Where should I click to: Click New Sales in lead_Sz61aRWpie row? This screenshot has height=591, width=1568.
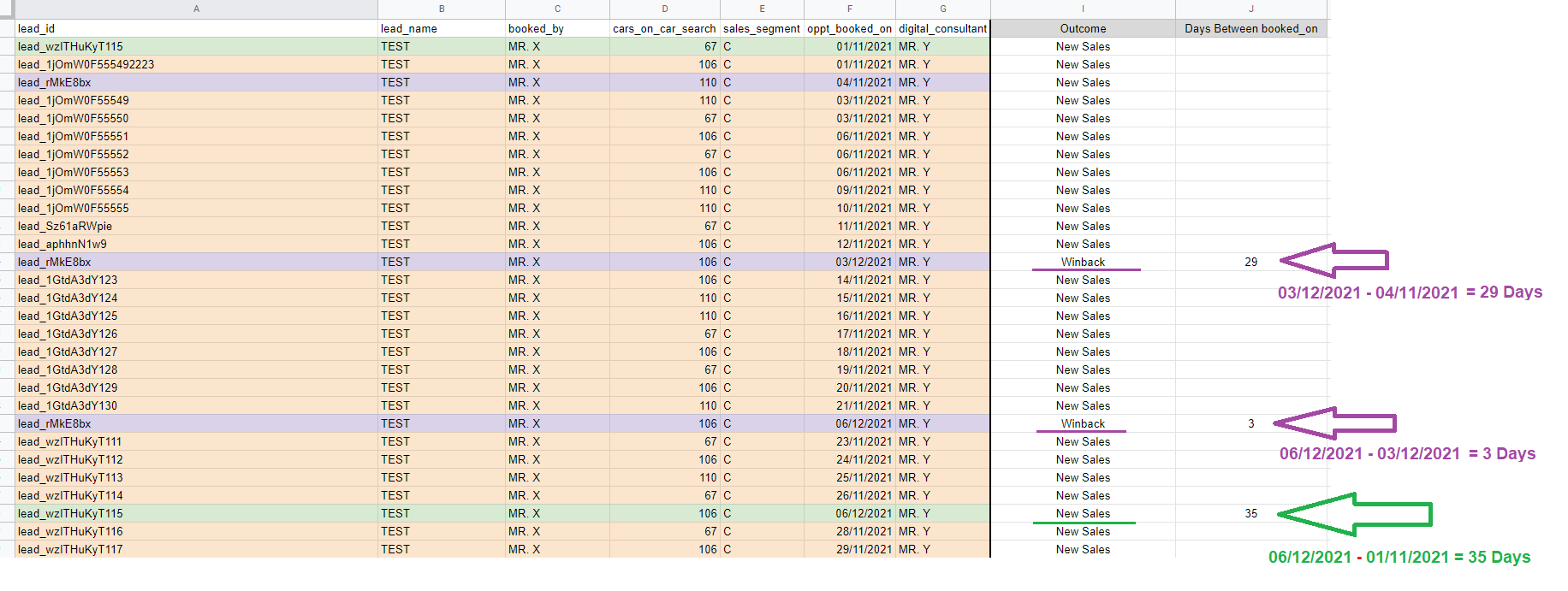pos(1083,226)
